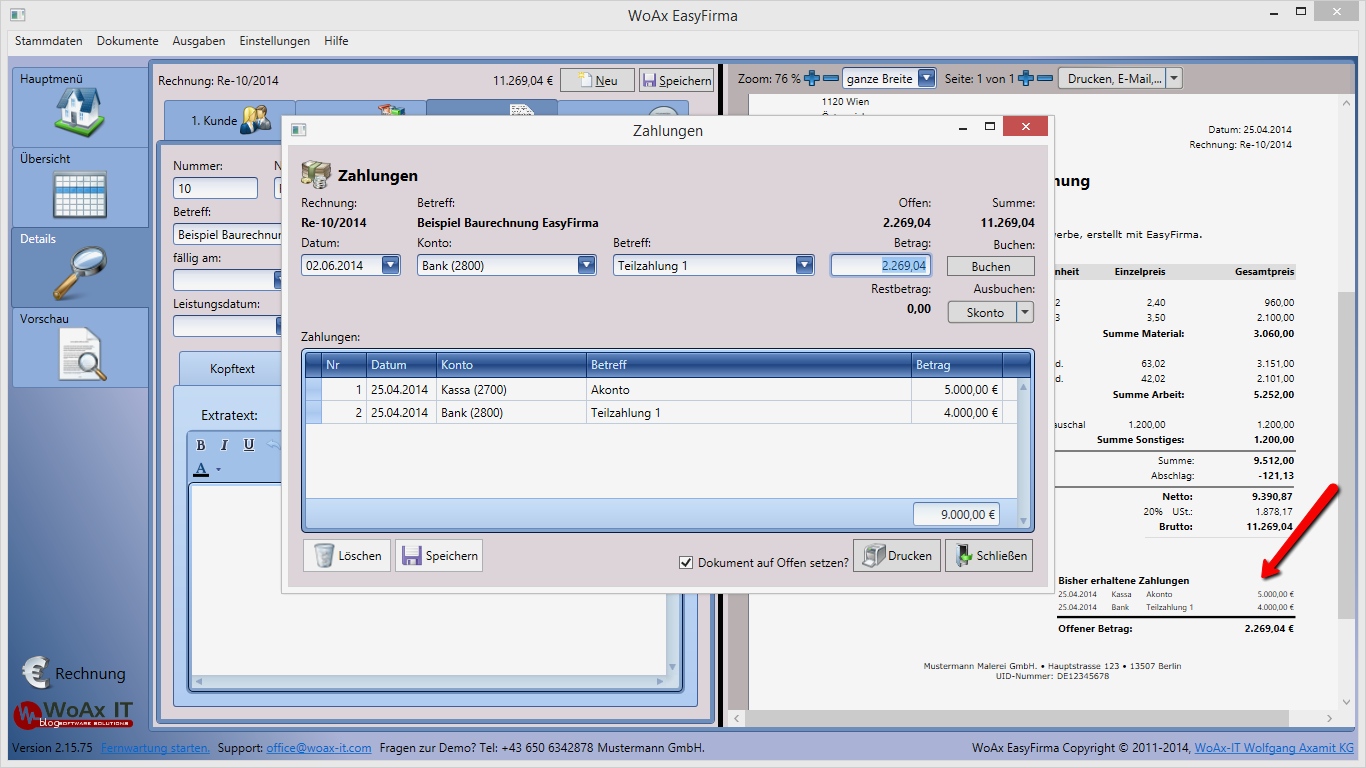Close the Zahlungen dialog via Schließen
Image resolution: width=1366 pixels, height=768 pixels.
point(989,556)
